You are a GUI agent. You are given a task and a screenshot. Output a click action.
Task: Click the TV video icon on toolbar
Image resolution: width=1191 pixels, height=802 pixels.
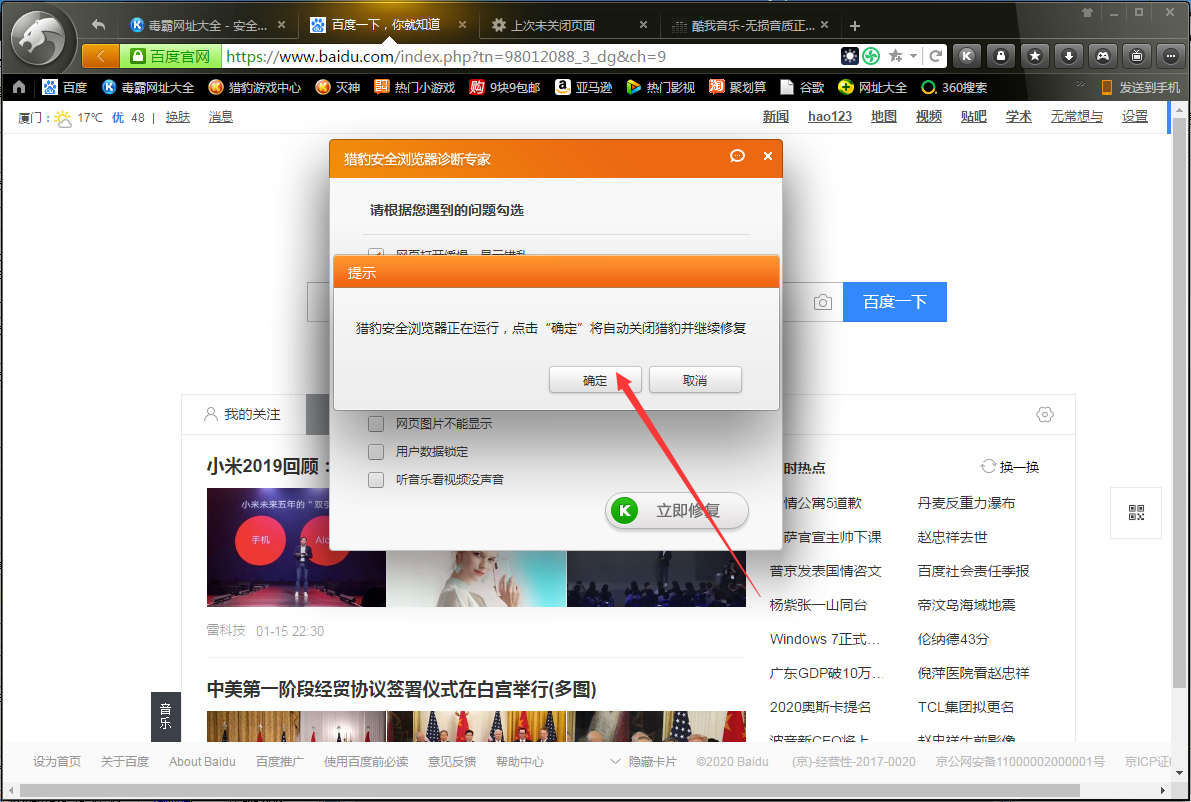tap(1137, 56)
